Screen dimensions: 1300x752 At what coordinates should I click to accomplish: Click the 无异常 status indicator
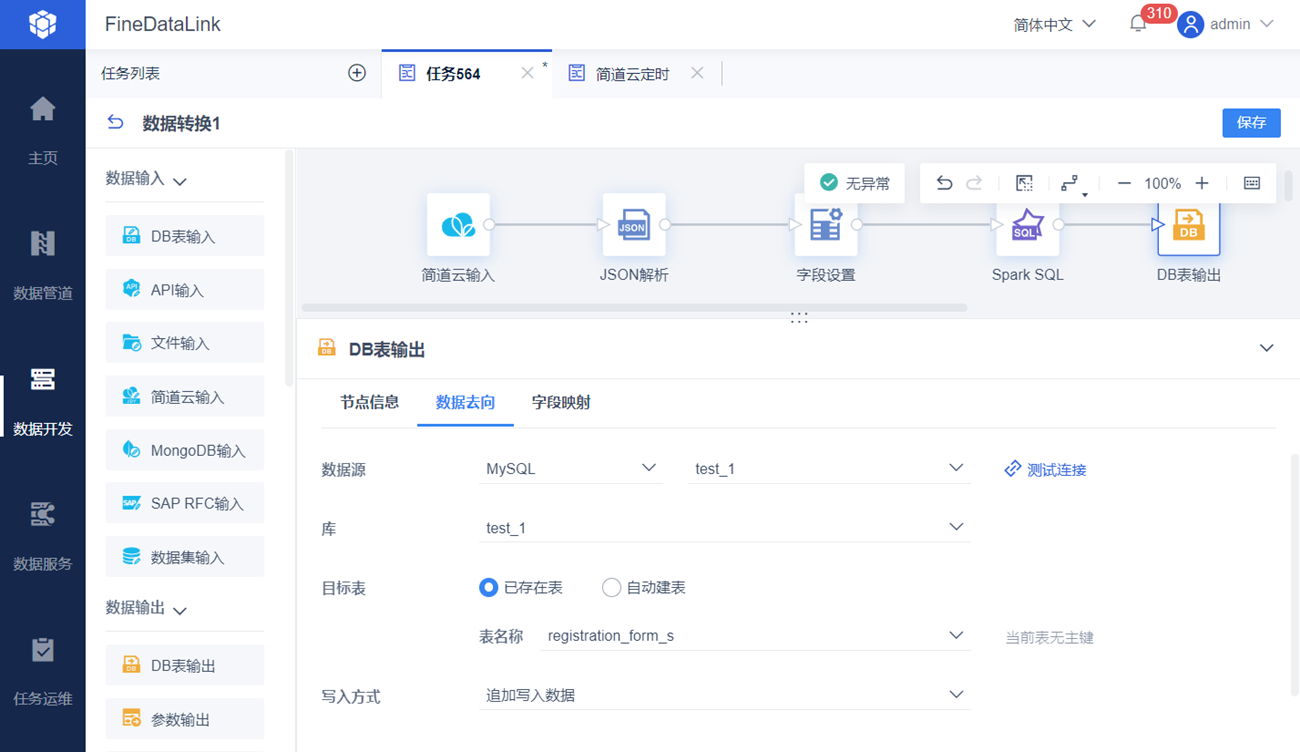point(854,183)
